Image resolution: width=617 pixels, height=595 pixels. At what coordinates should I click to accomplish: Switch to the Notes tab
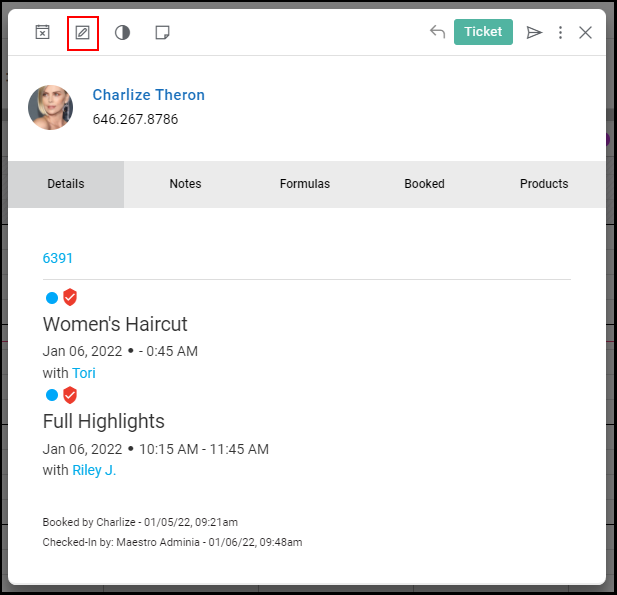(185, 184)
